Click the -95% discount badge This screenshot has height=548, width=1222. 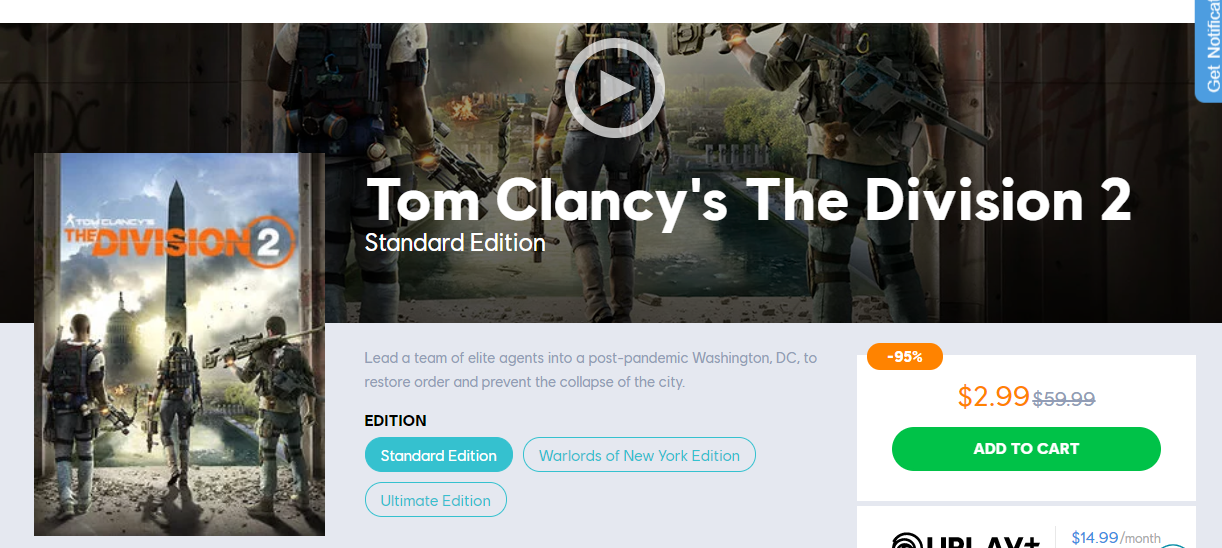(904, 356)
